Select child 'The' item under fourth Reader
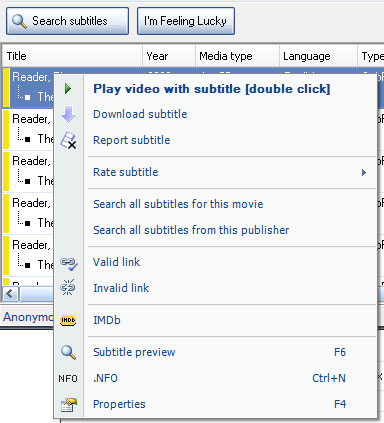 [45, 222]
